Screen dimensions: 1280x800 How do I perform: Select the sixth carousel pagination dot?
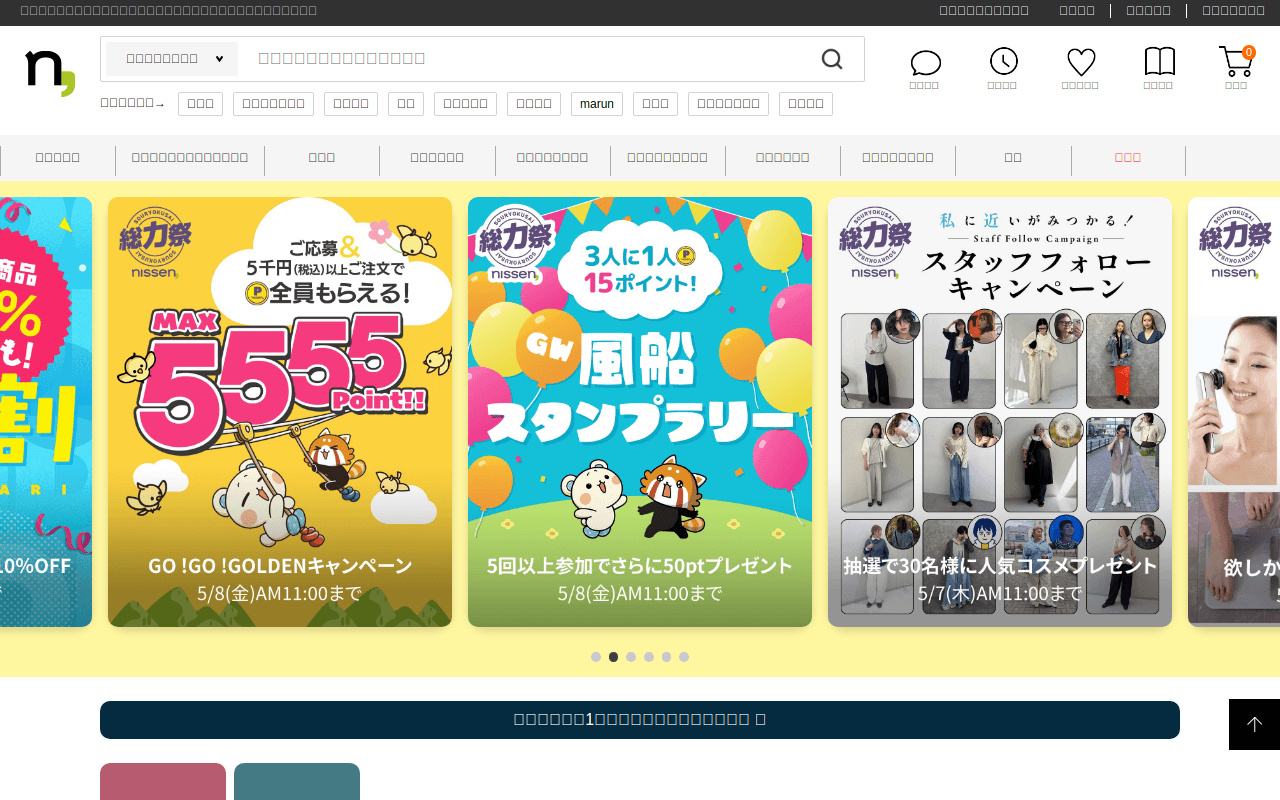coord(684,657)
